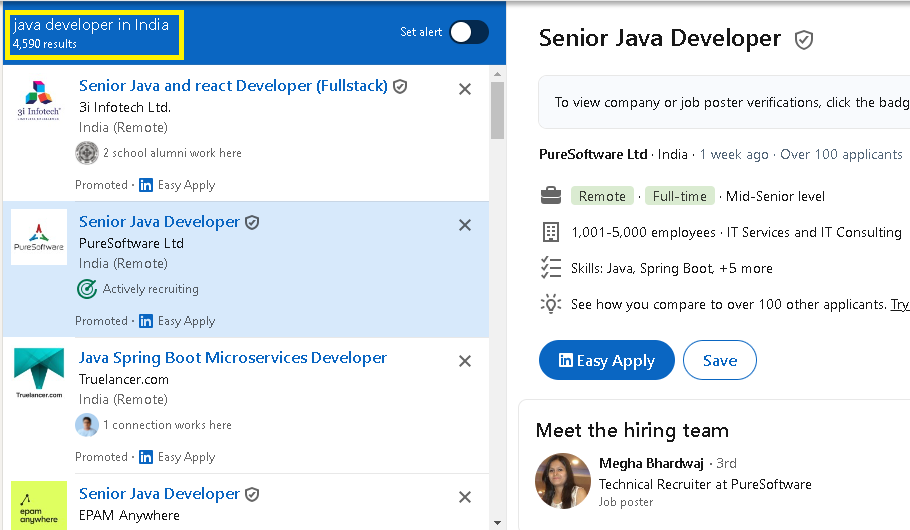
Task: Click building icon beside employee count
Action: coord(551,232)
